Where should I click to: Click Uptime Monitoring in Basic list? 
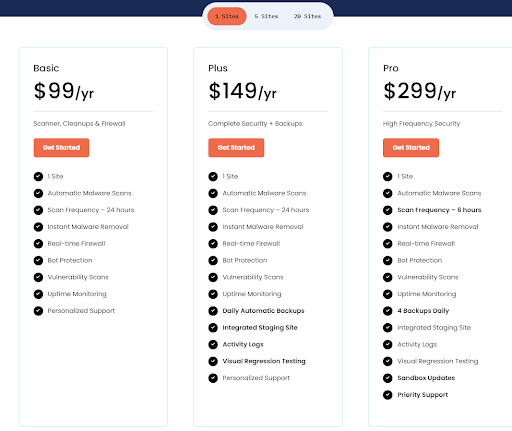[x=77, y=294]
